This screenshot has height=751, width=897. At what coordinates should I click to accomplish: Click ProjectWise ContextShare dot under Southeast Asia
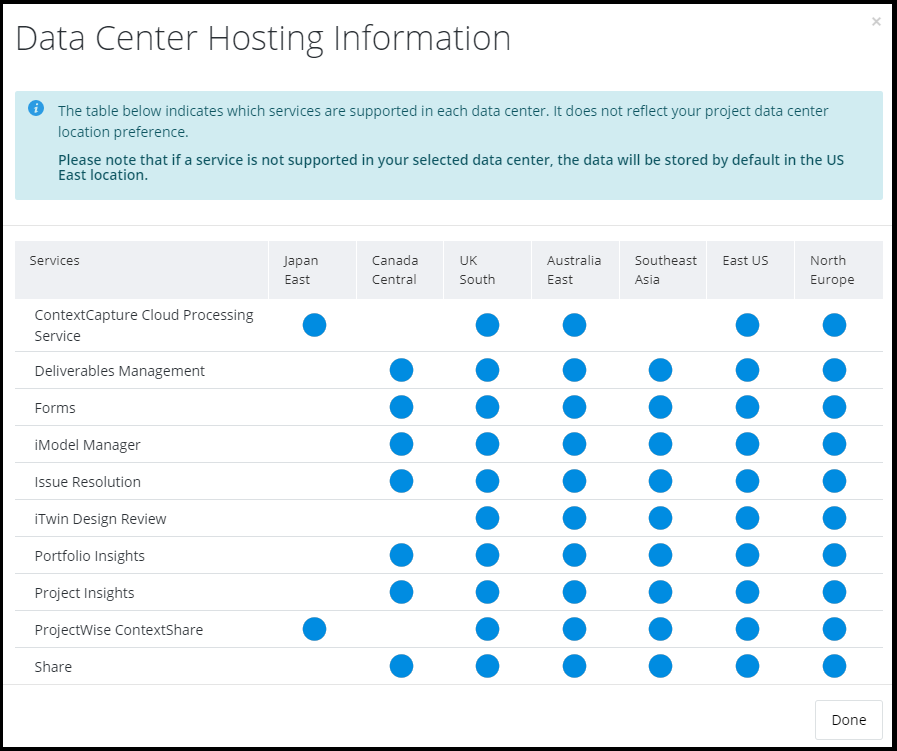660,629
